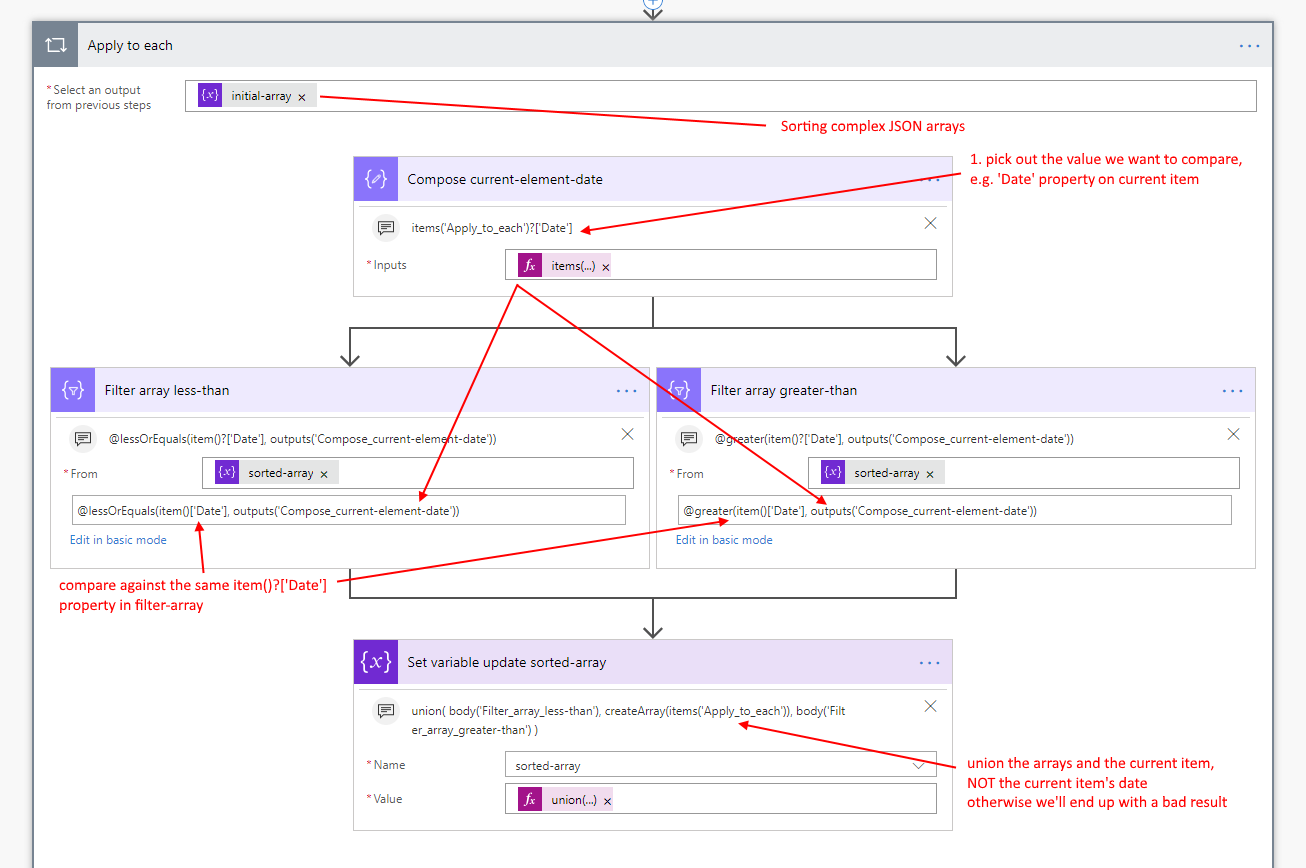The image size is (1306, 868).
Task: Click the Filter array greater-than action icon
Action: point(679,391)
